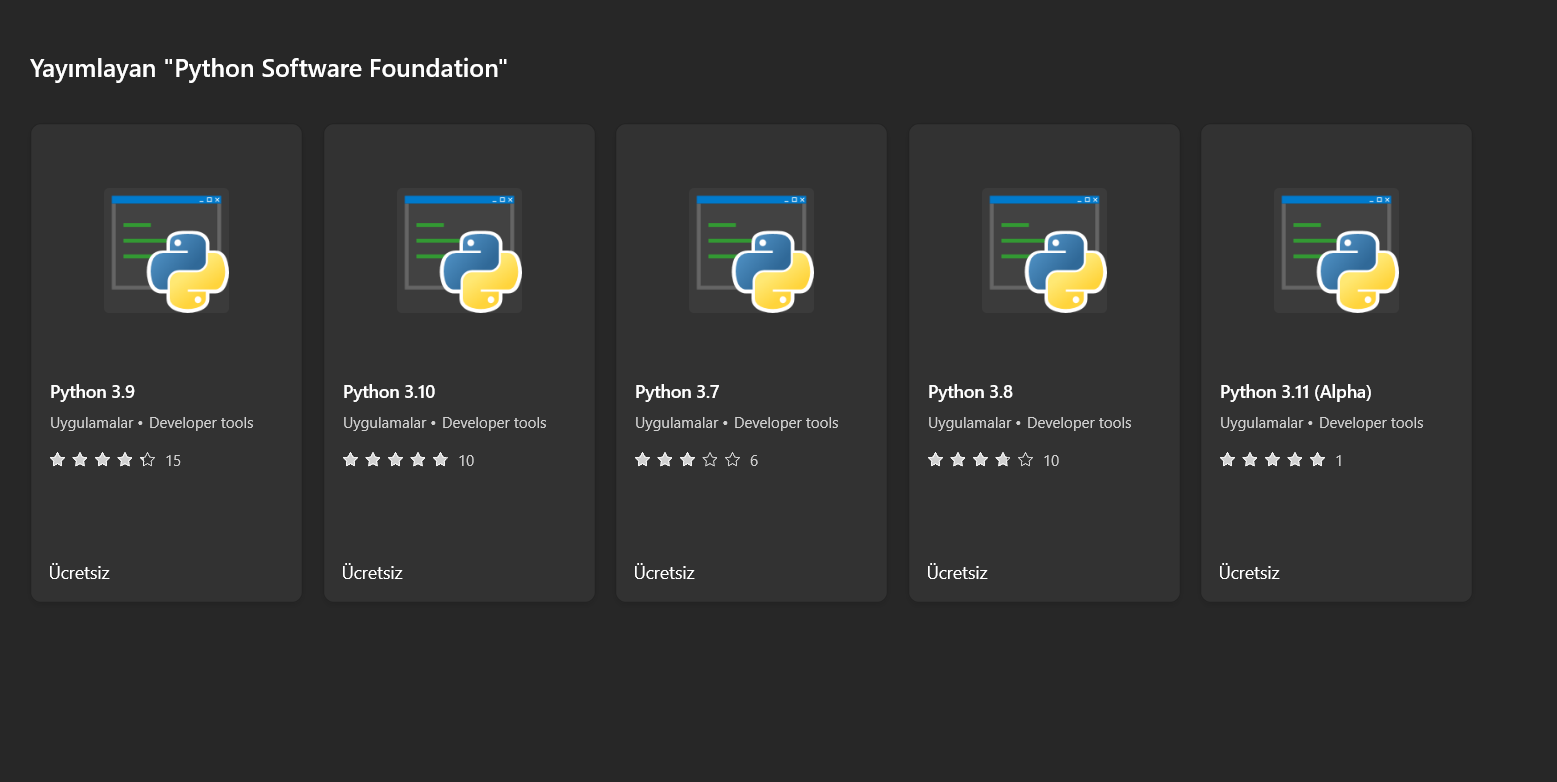Click Ücretsiz on the Python 3.11 (Alpha) card
The width and height of the screenshot is (1557, 782).
point(1249,573)
